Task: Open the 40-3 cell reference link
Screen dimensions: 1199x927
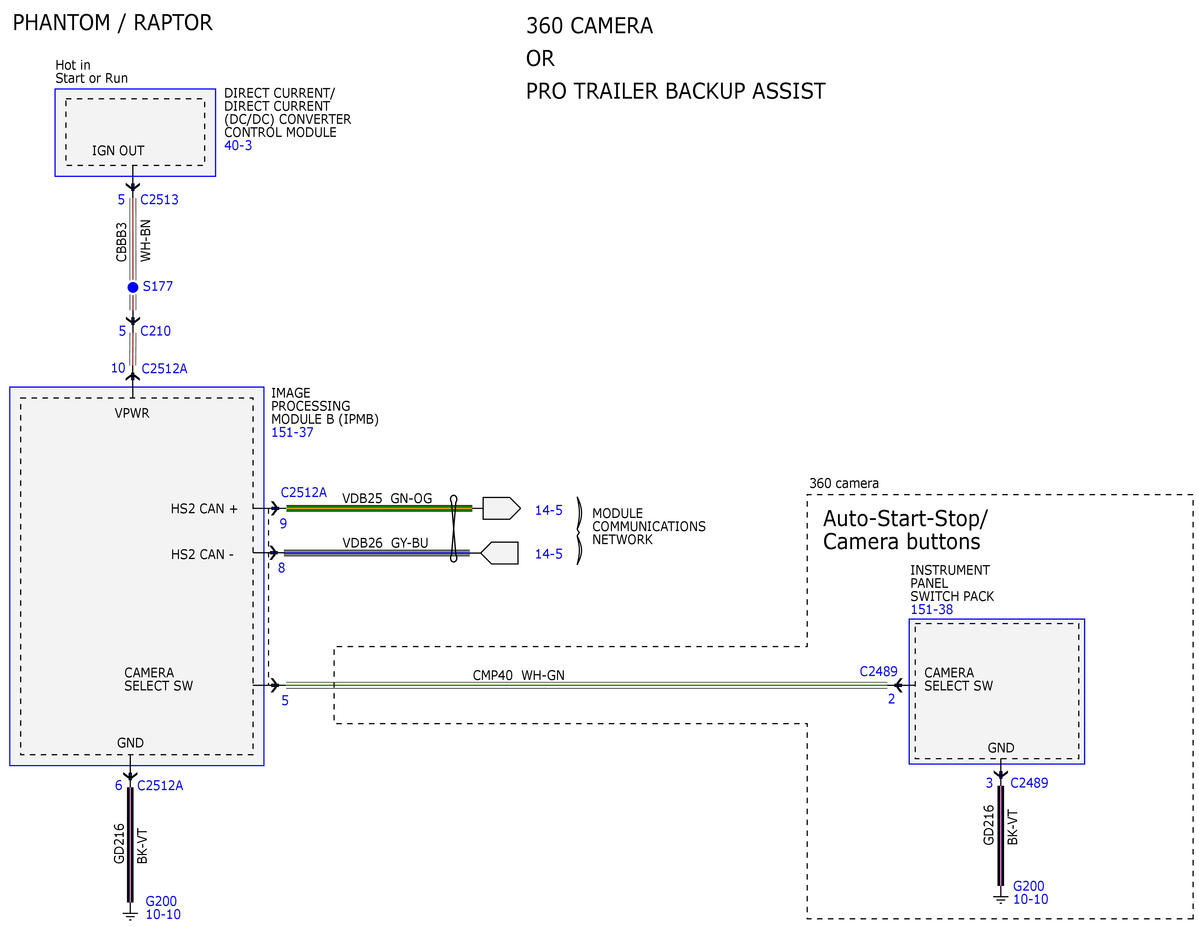Action: coord(238,145)
